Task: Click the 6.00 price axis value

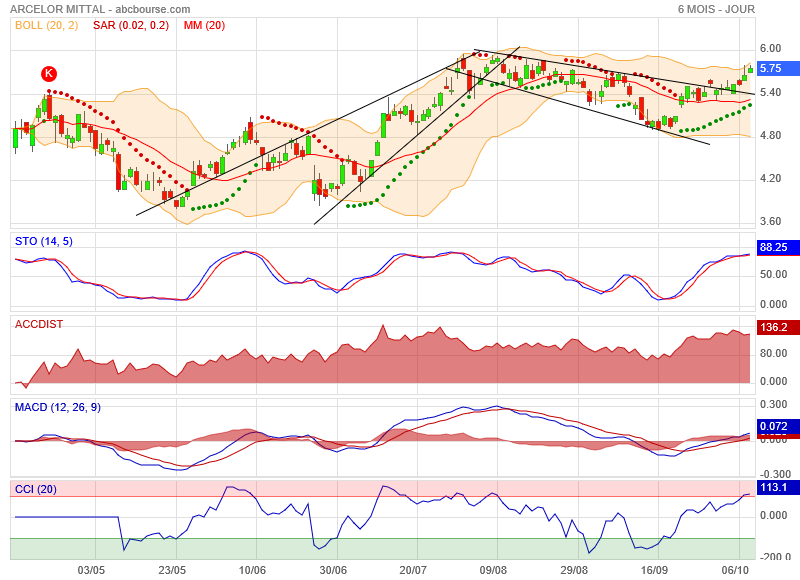Action: 770,48
